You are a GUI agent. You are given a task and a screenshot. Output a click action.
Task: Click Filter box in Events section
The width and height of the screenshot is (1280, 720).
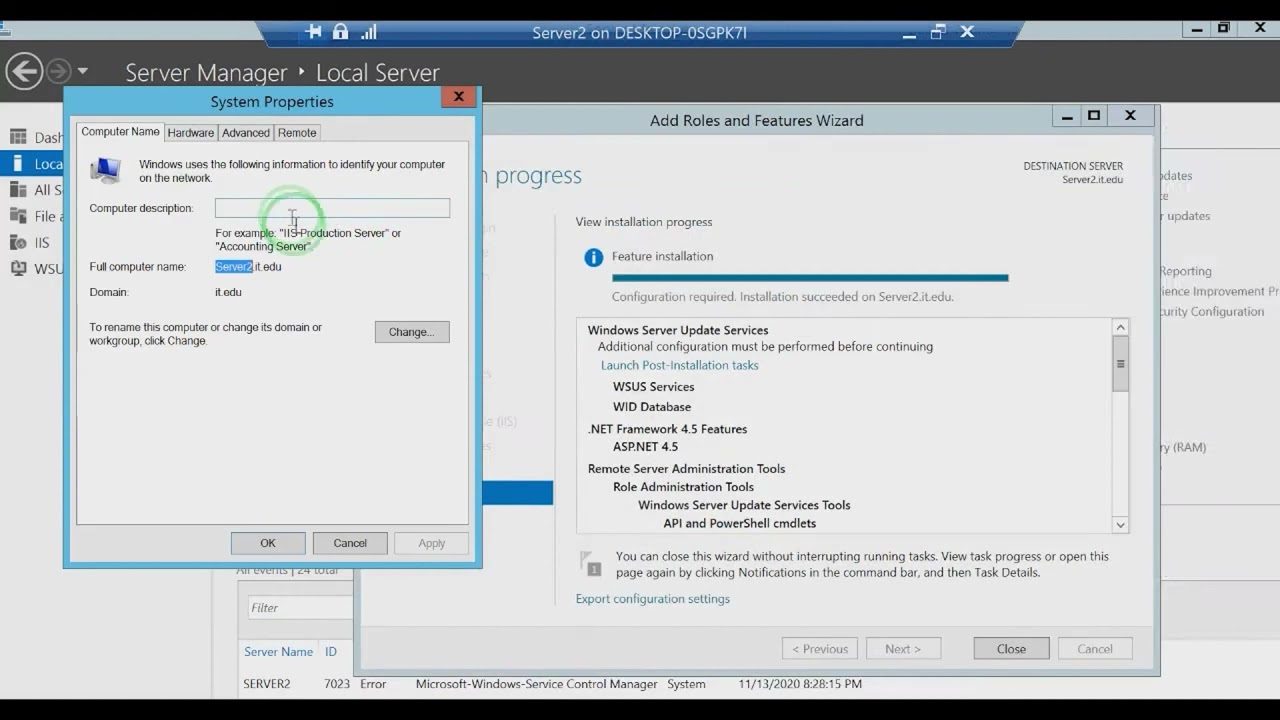point(299,607)
